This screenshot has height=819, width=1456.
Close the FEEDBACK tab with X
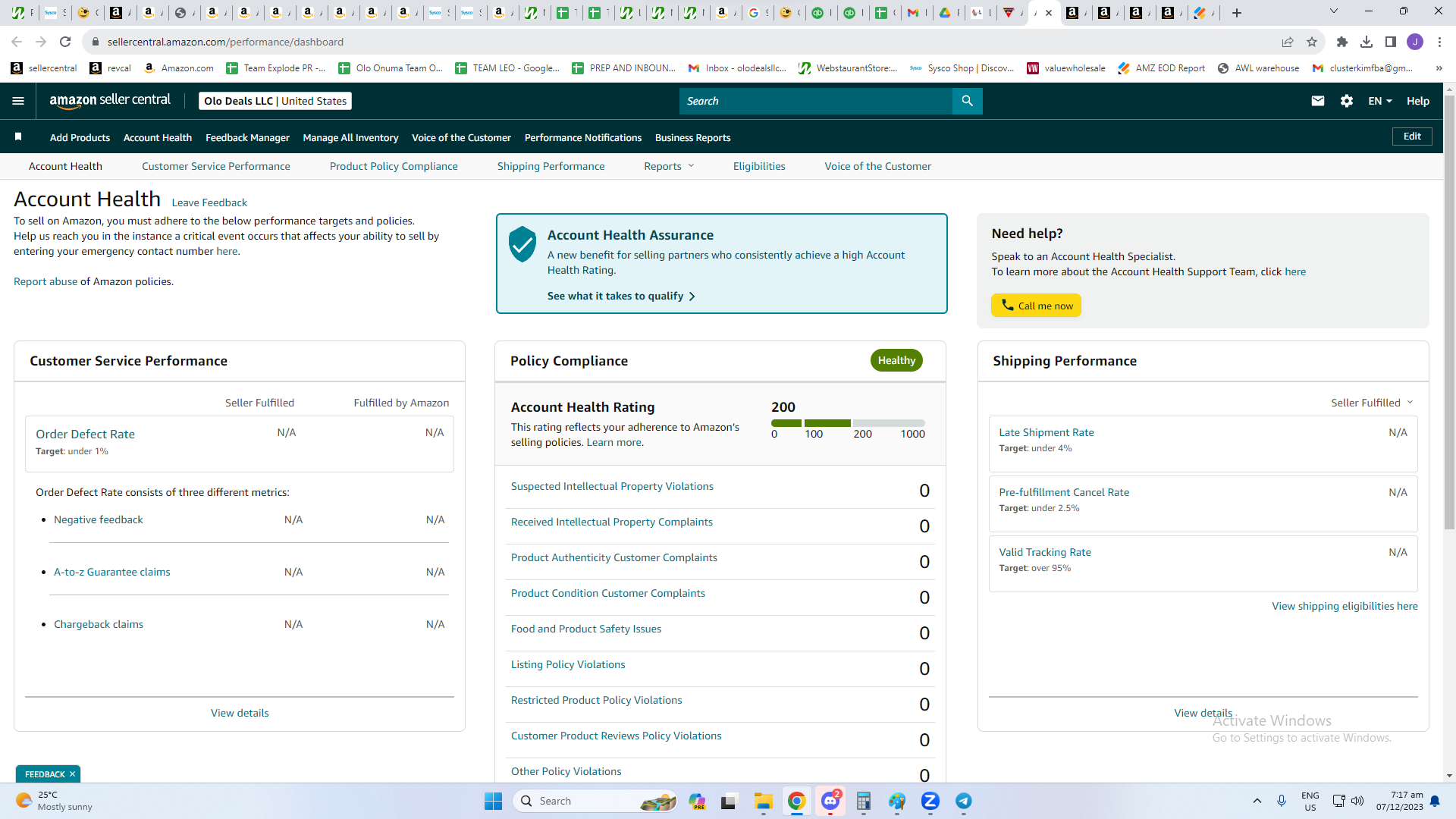(72, 774)
